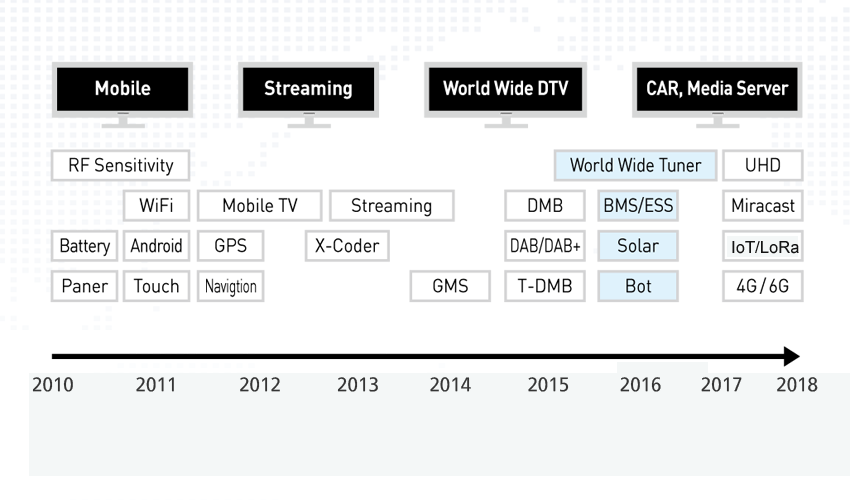The height and width of the screenshot is (500, 850).
Task: Click the DAB/DAB+ box
Action: [x=545, y=246]
